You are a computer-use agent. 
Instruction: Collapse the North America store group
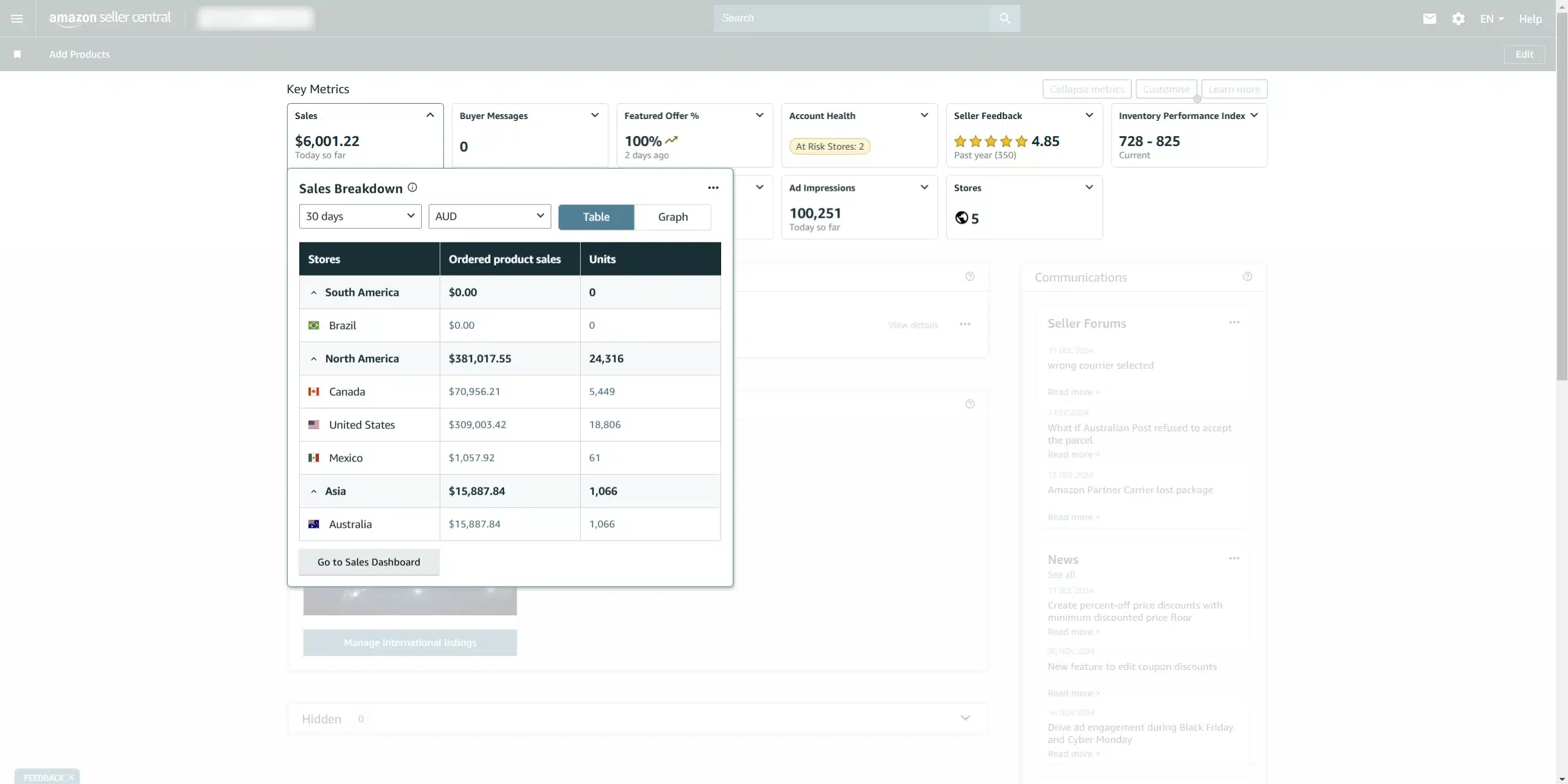point(314,359)
